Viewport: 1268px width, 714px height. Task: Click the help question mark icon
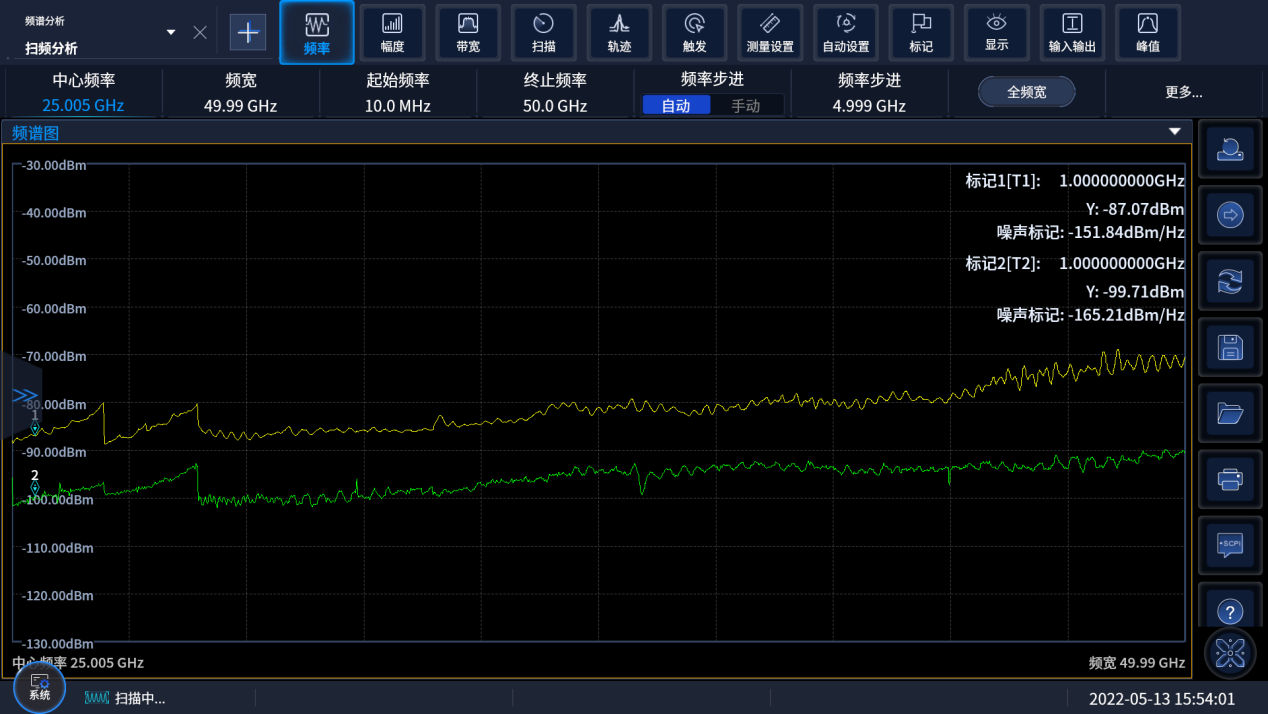point(1229,611)
